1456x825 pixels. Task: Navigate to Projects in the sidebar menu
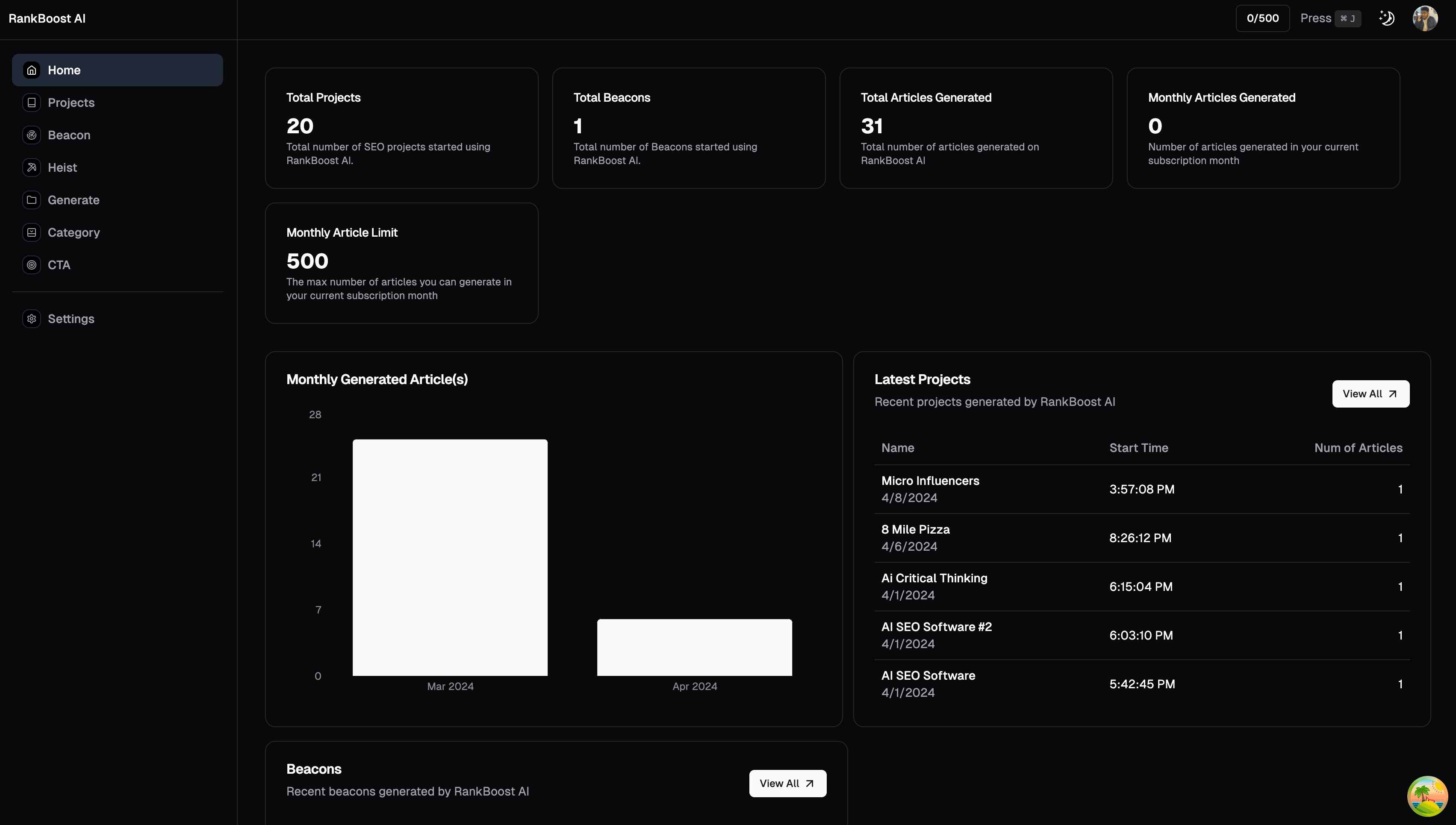click(x=71, y=103)
